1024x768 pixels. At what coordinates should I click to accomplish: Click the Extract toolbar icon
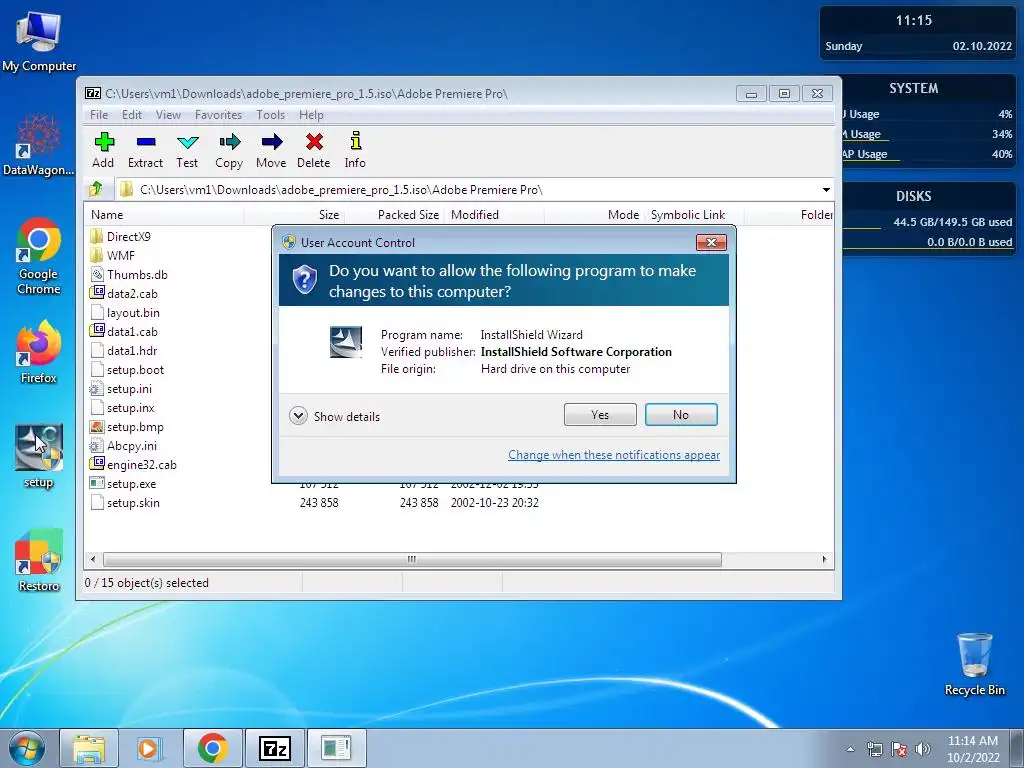tap(145, 150)
